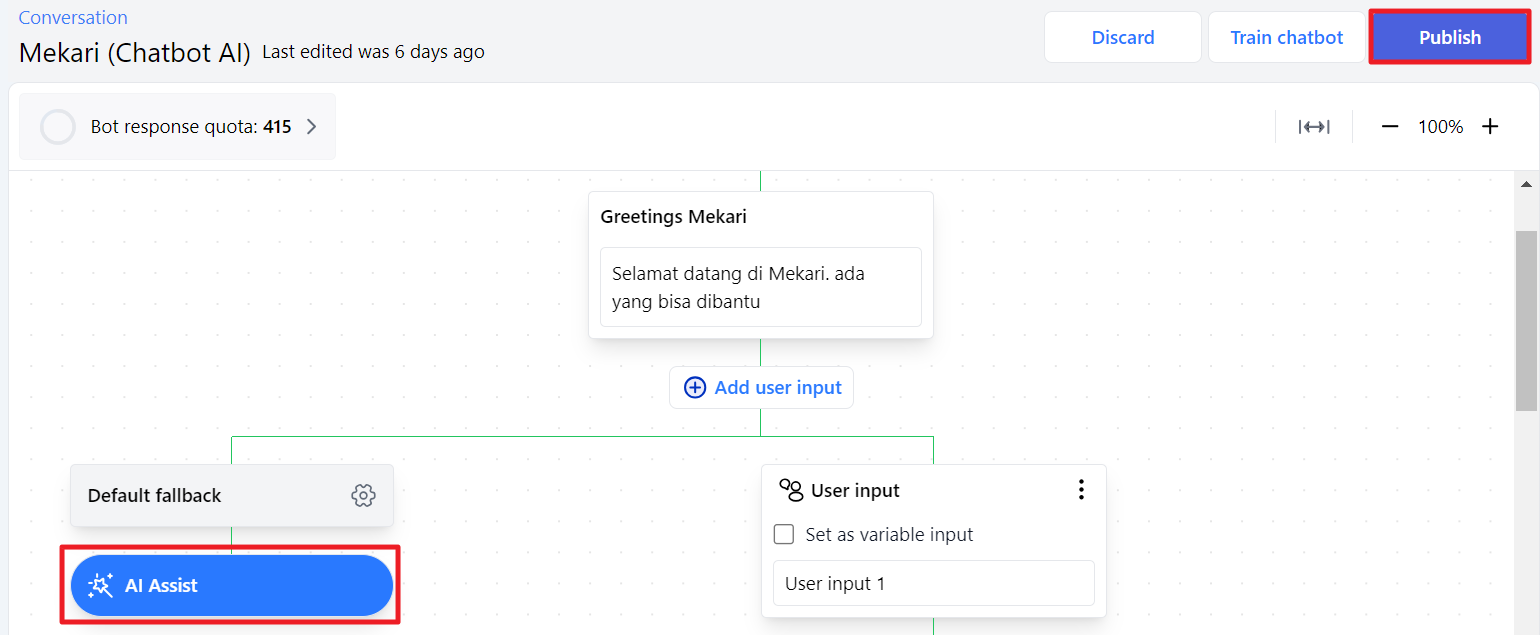Click the Mekari (Chatbot AI) title

coord(135,52)
